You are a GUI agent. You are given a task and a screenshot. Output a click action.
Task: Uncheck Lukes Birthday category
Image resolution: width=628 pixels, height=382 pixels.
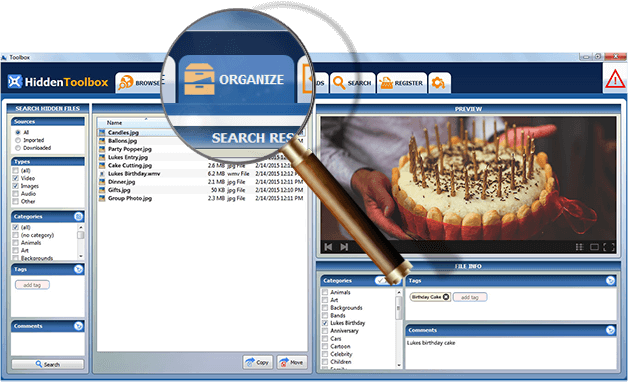point(325,323)
